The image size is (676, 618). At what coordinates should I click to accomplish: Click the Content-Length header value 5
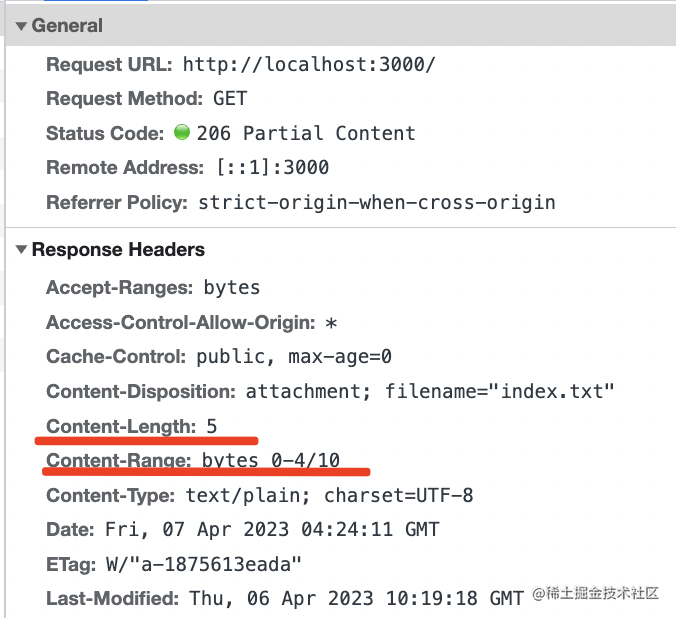click(x=212, y=426)
